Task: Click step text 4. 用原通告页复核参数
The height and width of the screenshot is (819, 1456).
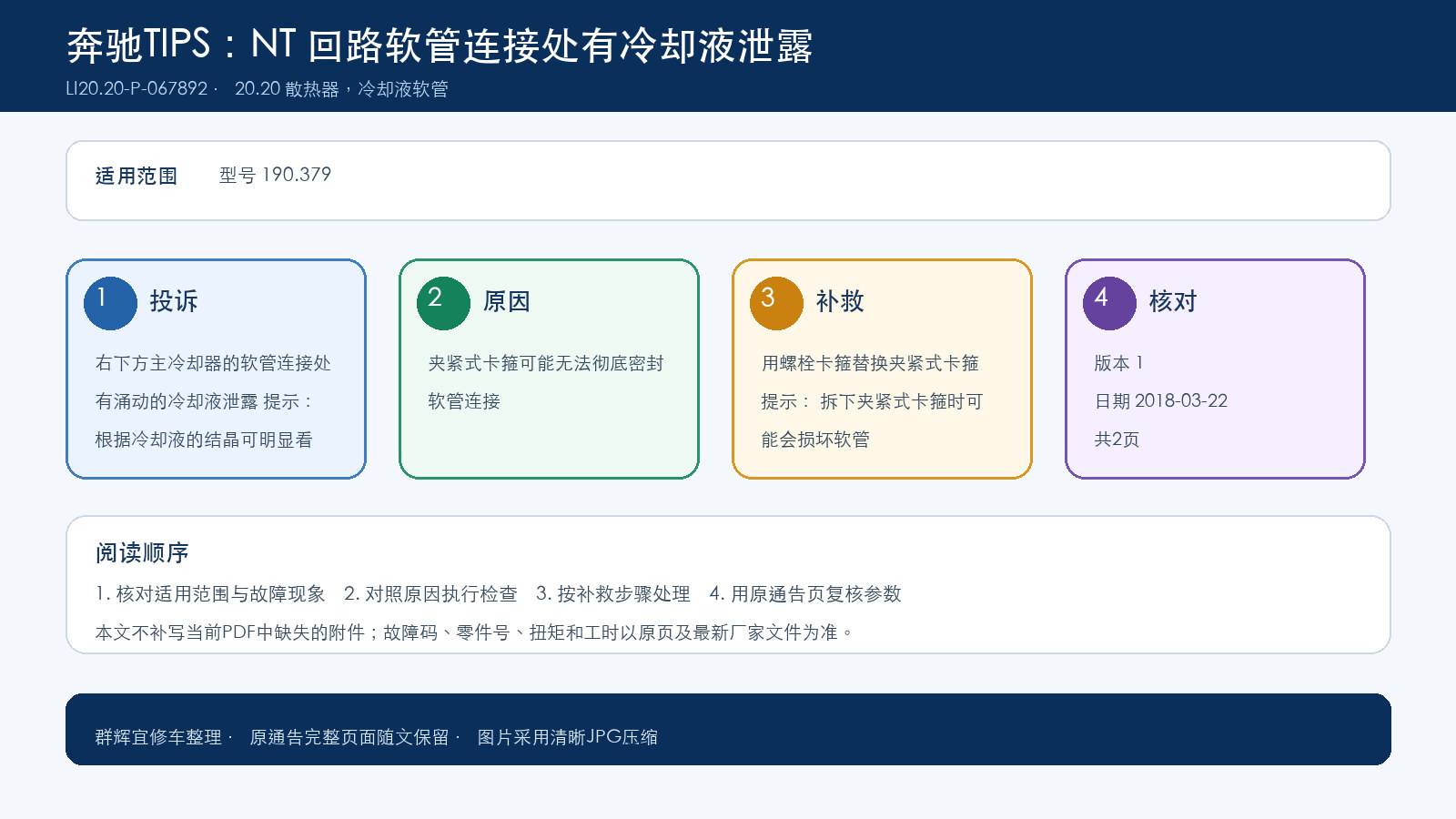Action: [x=805, y=594]
